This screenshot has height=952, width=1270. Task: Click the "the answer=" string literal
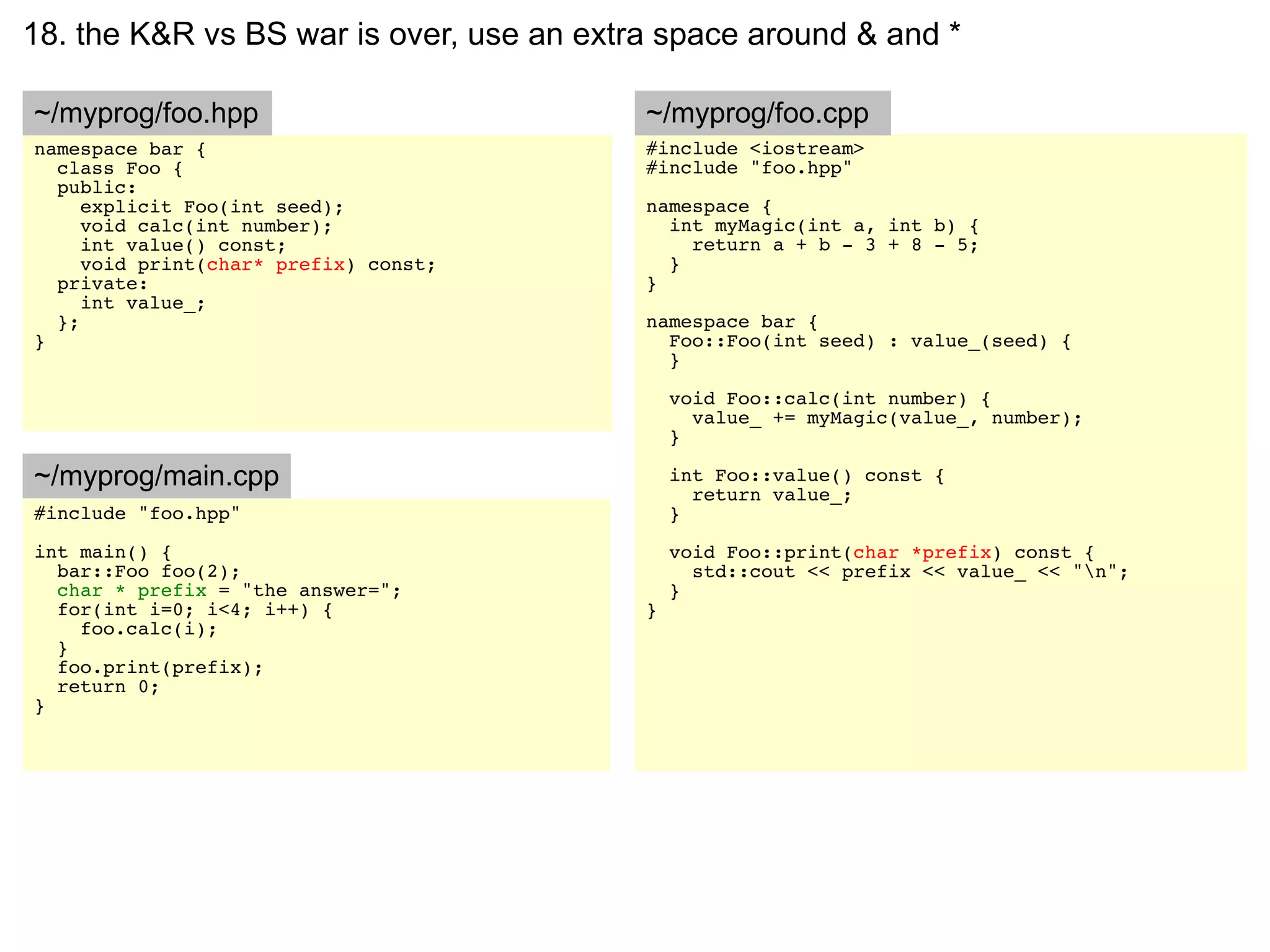tap(316, 591)
